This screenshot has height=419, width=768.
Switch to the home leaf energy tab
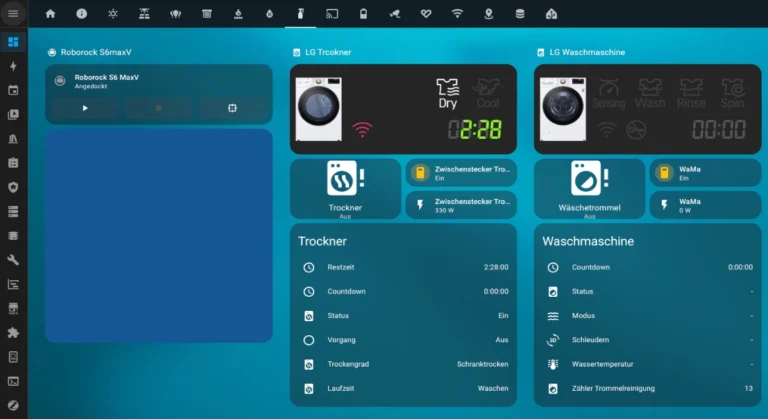pos(552,14)
